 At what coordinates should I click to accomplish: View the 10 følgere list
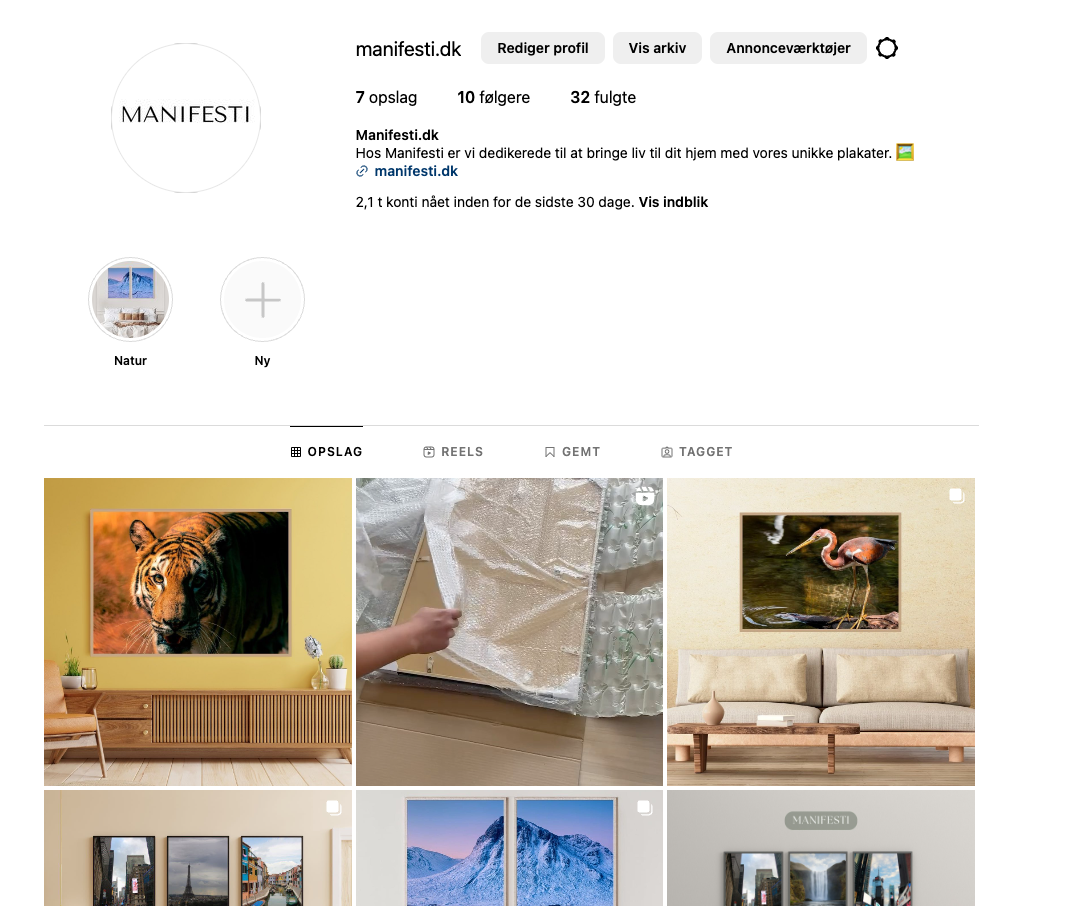tap(493, 97)
